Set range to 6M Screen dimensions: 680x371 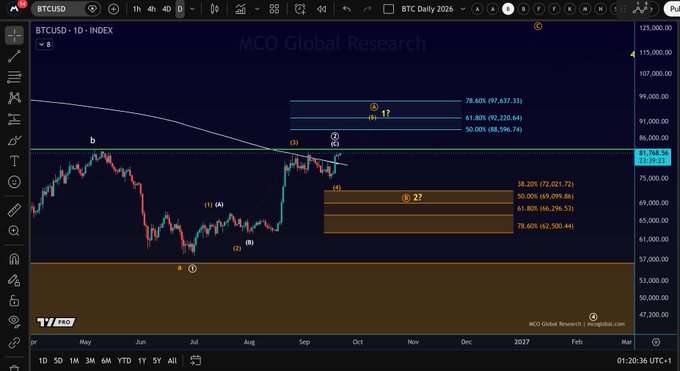click(106, 361)
